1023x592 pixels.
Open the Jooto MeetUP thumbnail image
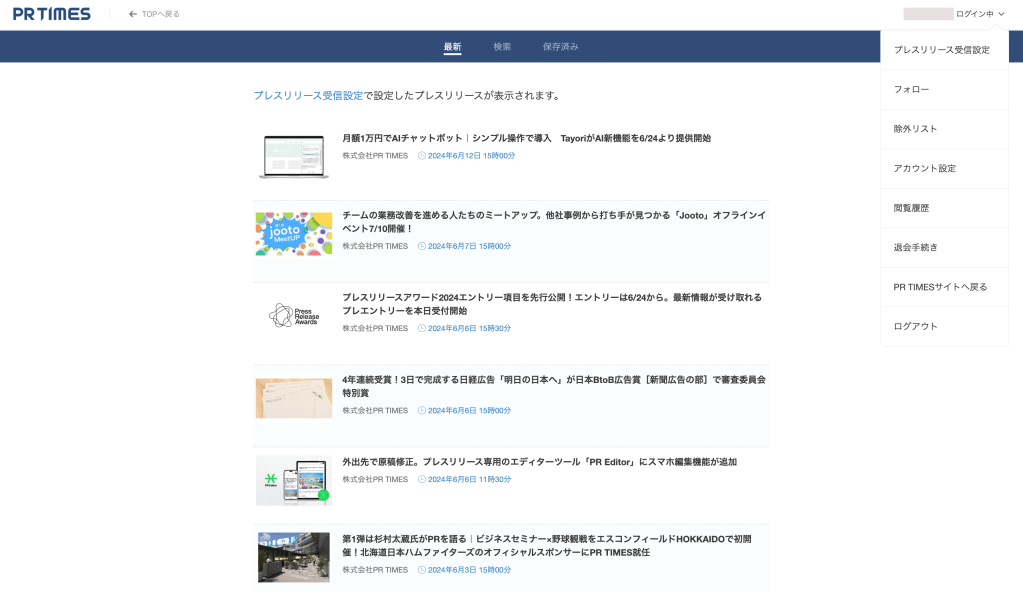tap(293, 234)
